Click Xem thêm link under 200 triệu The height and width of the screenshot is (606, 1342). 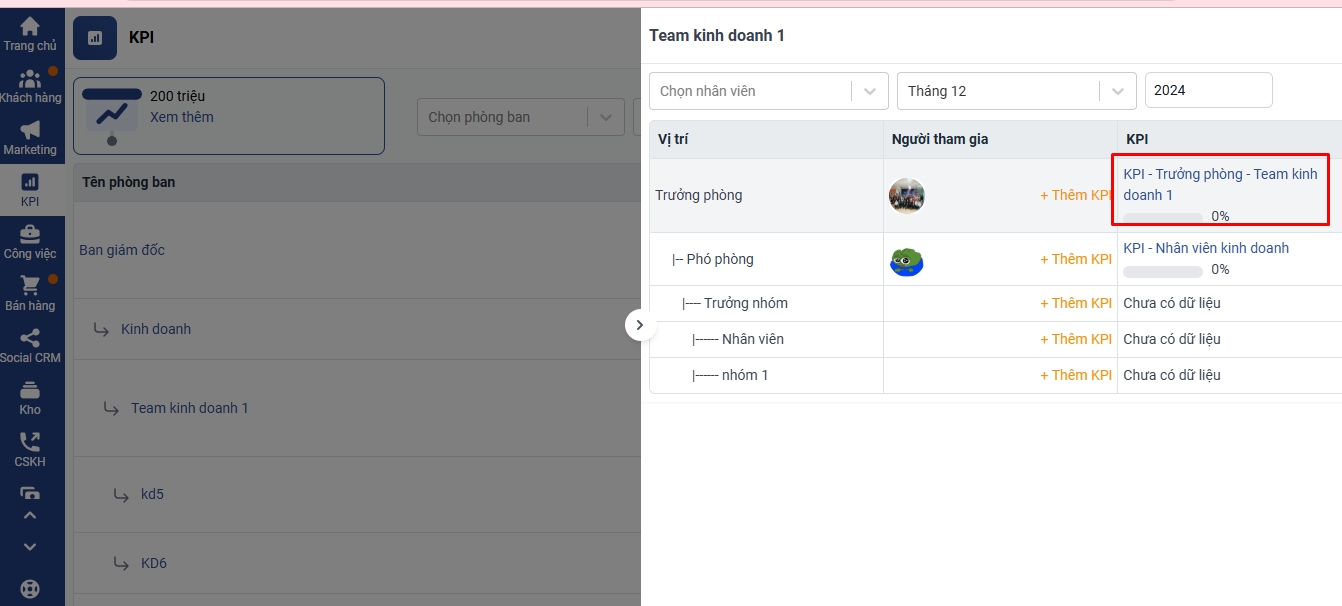pyautogui.click(x=181, y=117)
